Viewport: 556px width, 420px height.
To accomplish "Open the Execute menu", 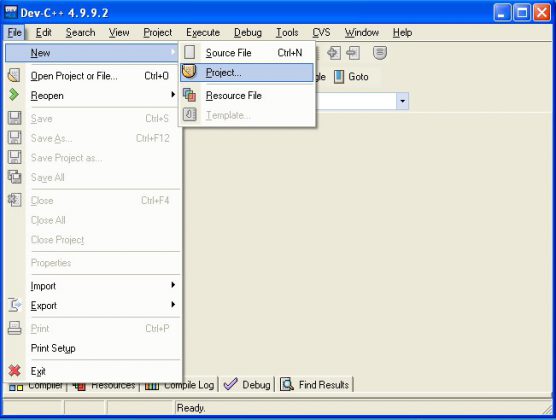I will pyautogui.click(x=203, y=33).
